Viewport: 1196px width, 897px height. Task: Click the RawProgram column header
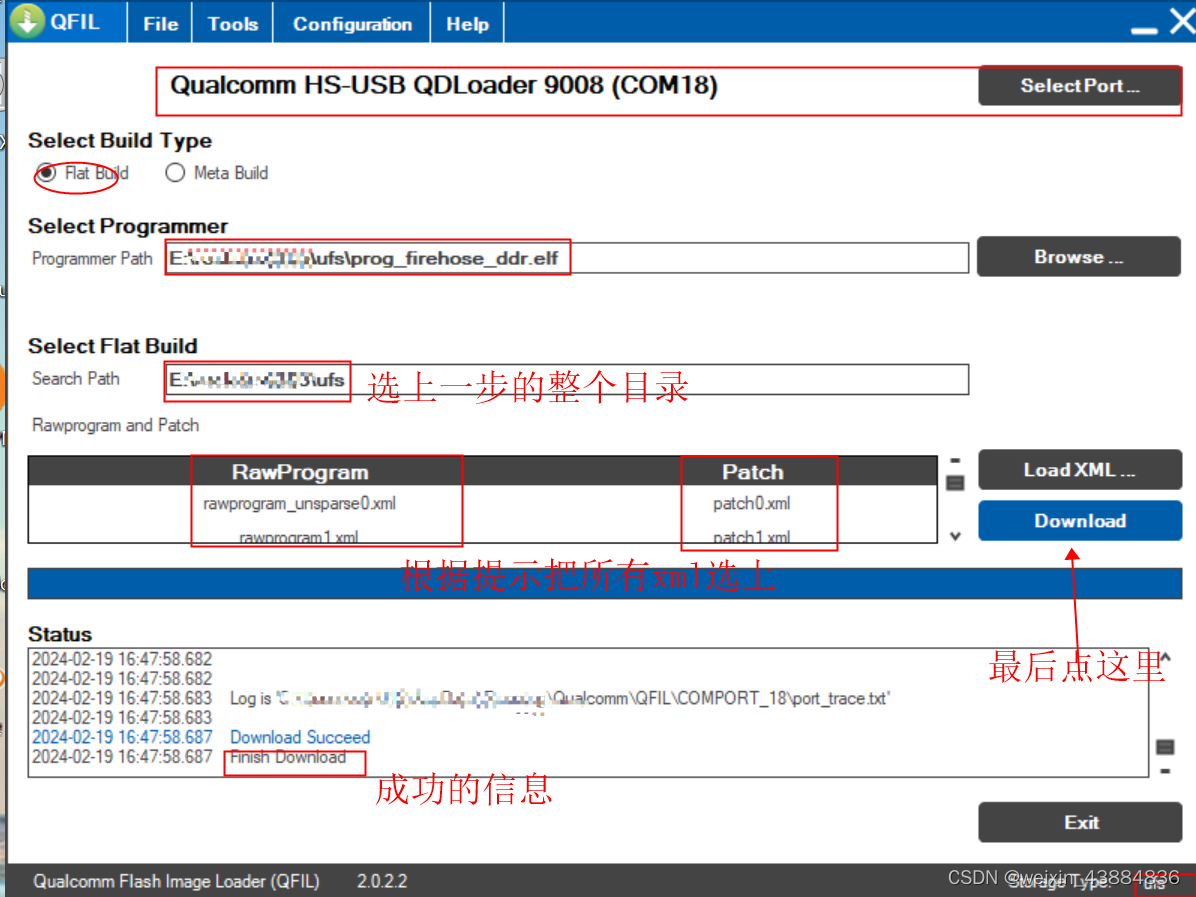(301, 472)
